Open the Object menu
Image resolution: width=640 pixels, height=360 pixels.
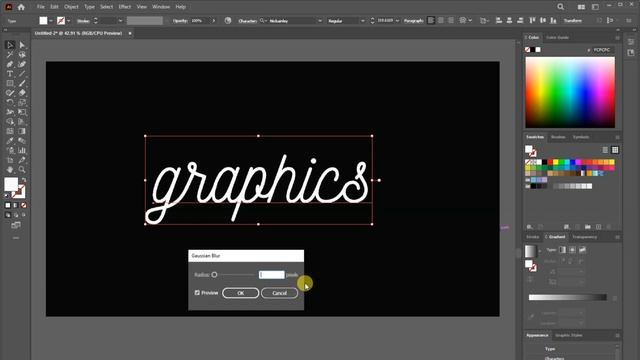pyautogui.click(x=71, y=7)
